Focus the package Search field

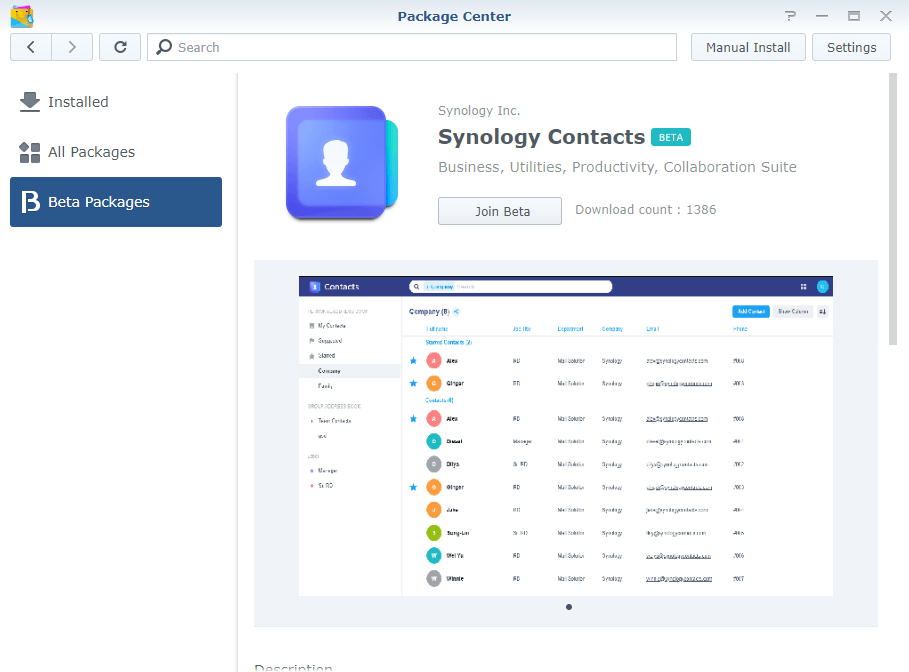click(x=412, y=47)
